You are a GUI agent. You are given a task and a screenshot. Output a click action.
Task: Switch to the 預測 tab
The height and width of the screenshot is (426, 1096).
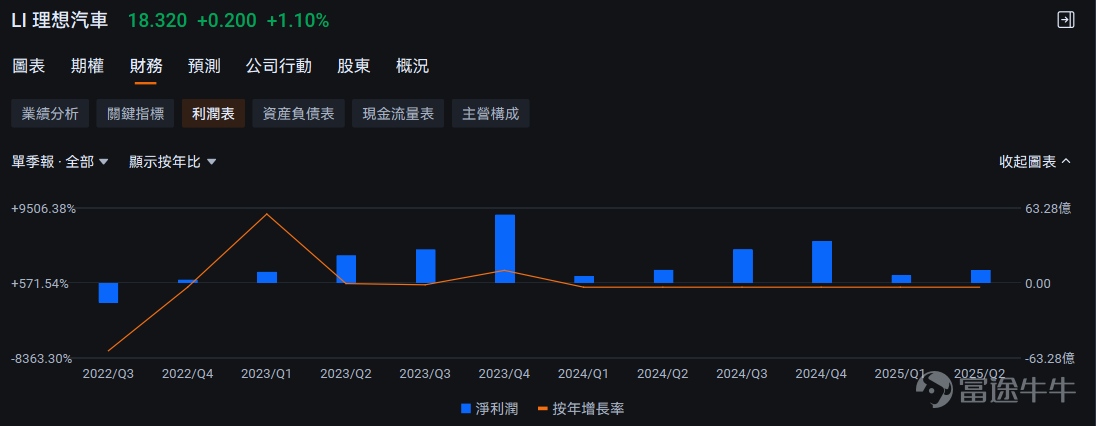coord(204,66)
